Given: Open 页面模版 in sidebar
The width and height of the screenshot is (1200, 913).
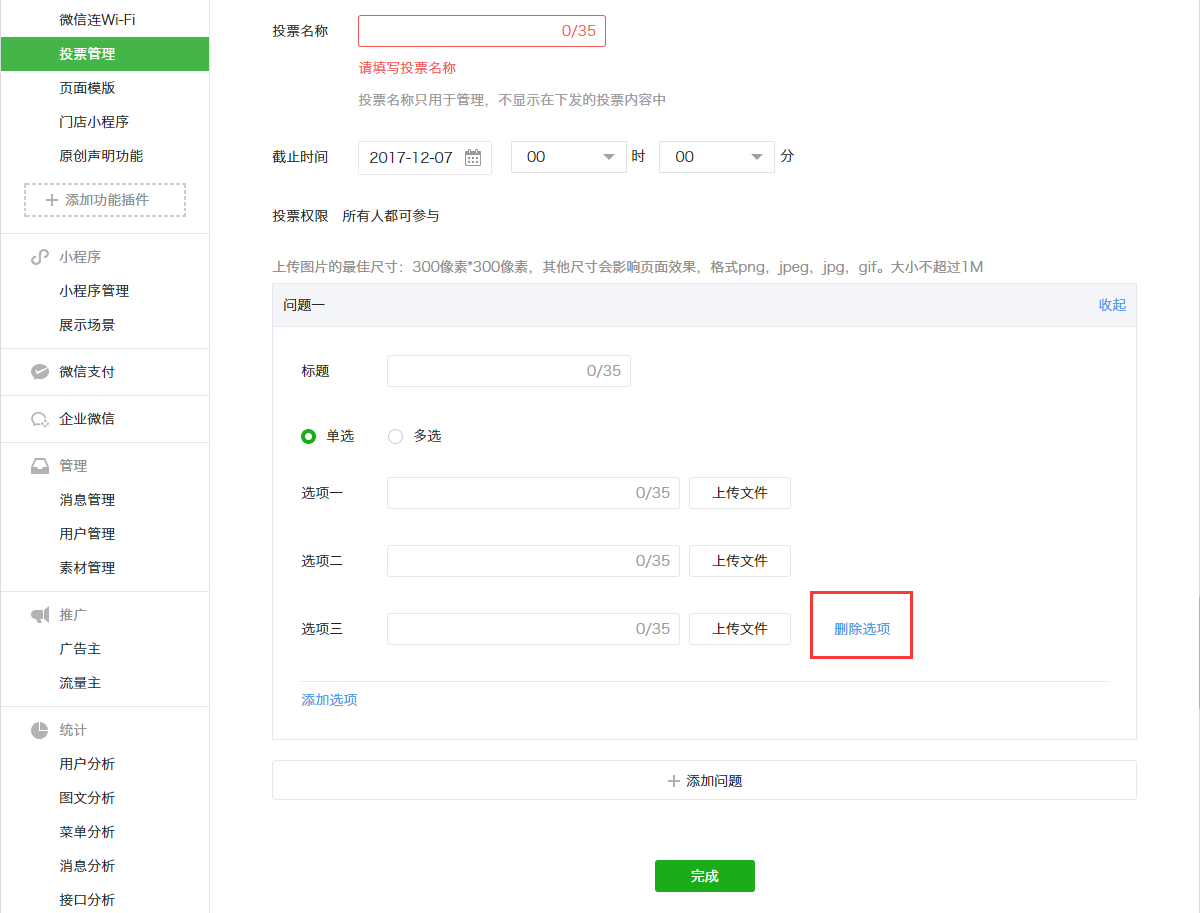Looking at the screenshot, I should [87, 88].
